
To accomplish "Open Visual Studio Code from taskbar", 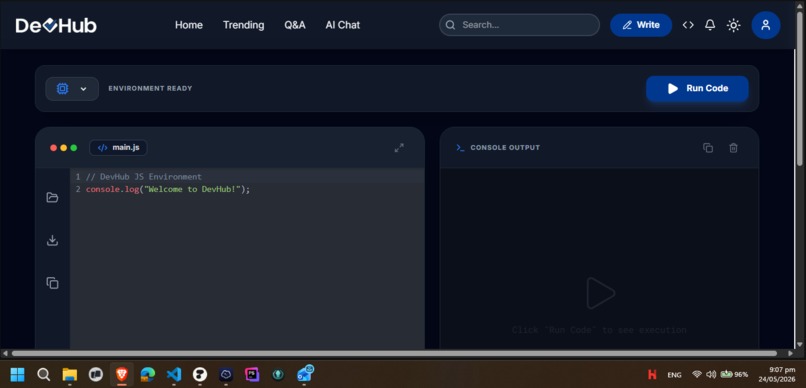I will (x=174, y=375).
